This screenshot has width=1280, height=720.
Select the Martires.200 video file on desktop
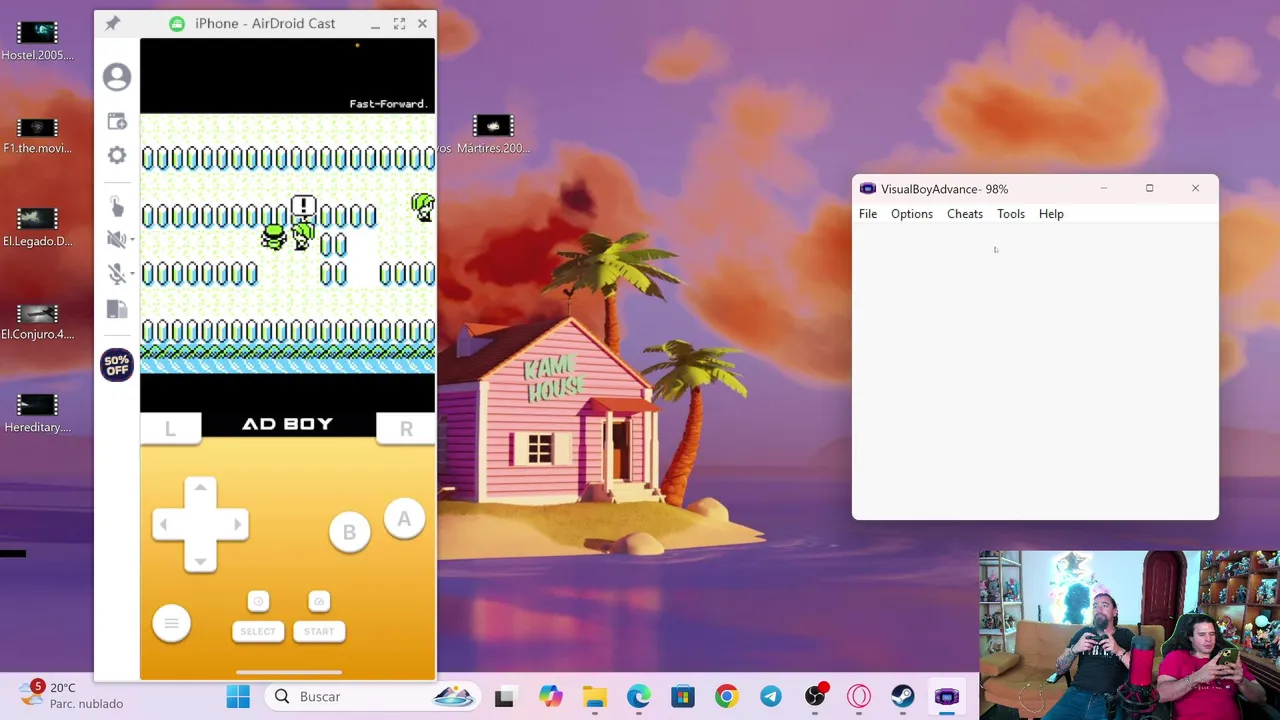493,135
